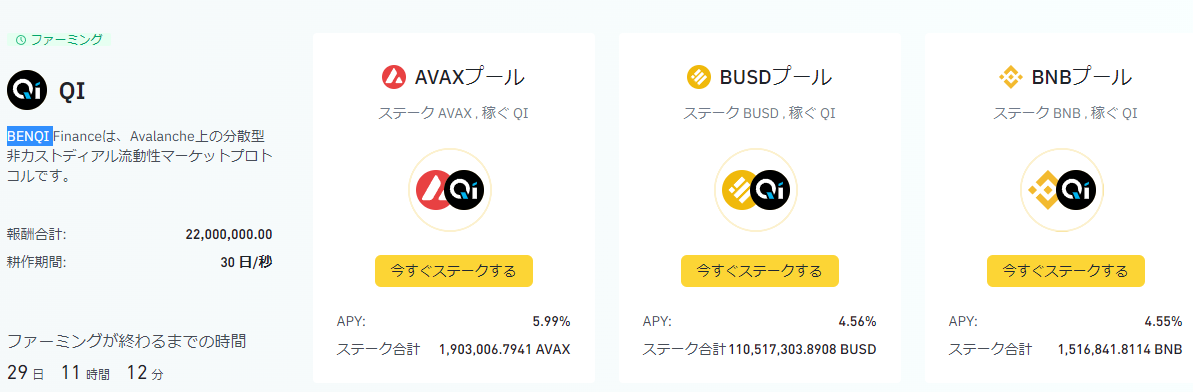Click the clock icon in the ファーミング badge
Viewport: 1193px width, 392px height.
(x=21, y=40)
